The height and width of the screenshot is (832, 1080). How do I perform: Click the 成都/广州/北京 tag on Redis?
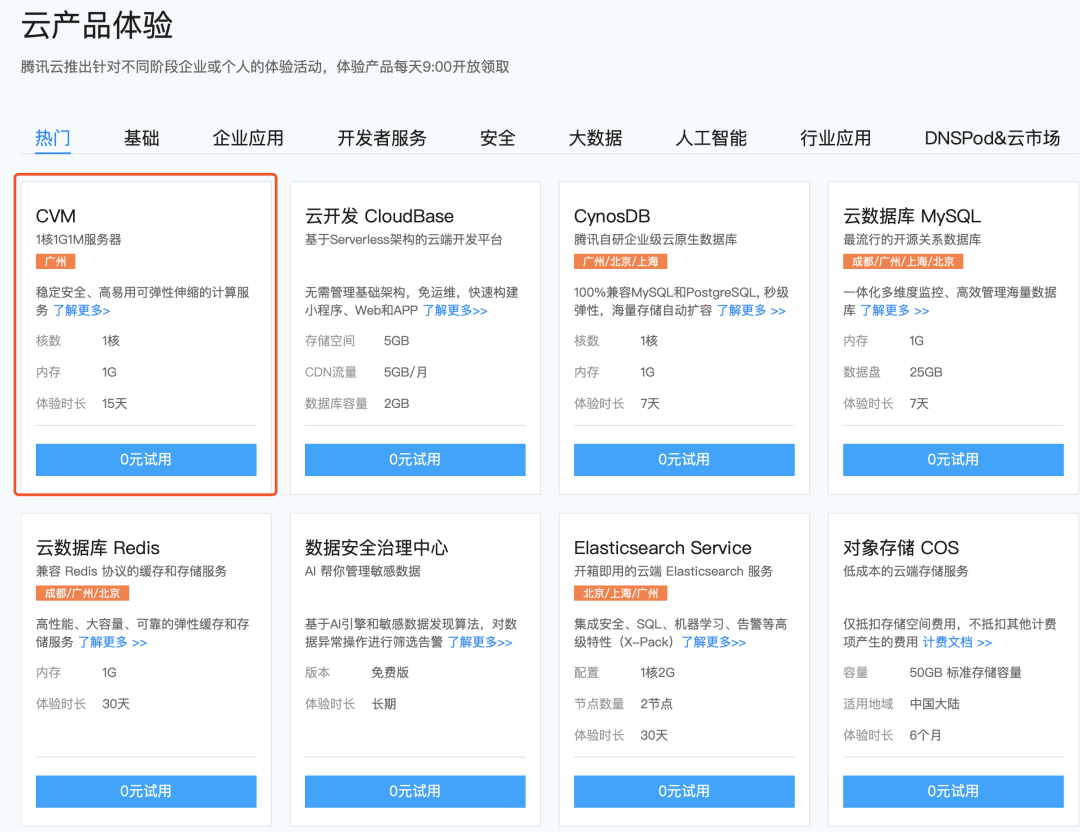(83, 594)
